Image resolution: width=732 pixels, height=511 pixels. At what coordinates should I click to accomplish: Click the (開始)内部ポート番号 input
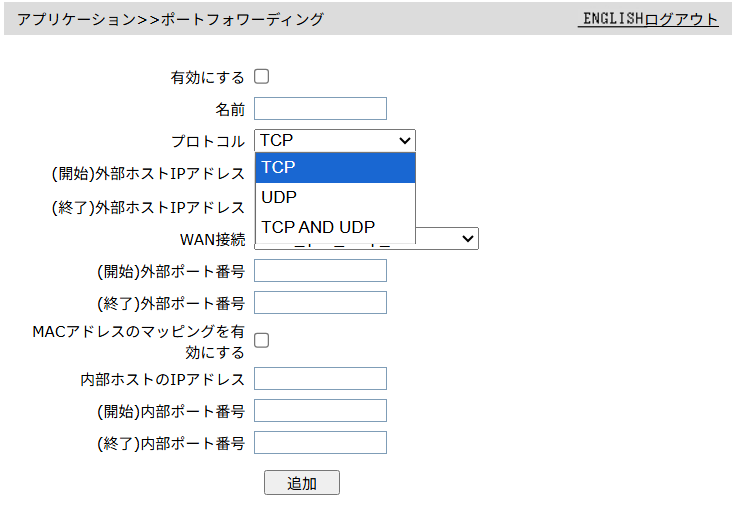pyautogui.click(x=320, y=411)
